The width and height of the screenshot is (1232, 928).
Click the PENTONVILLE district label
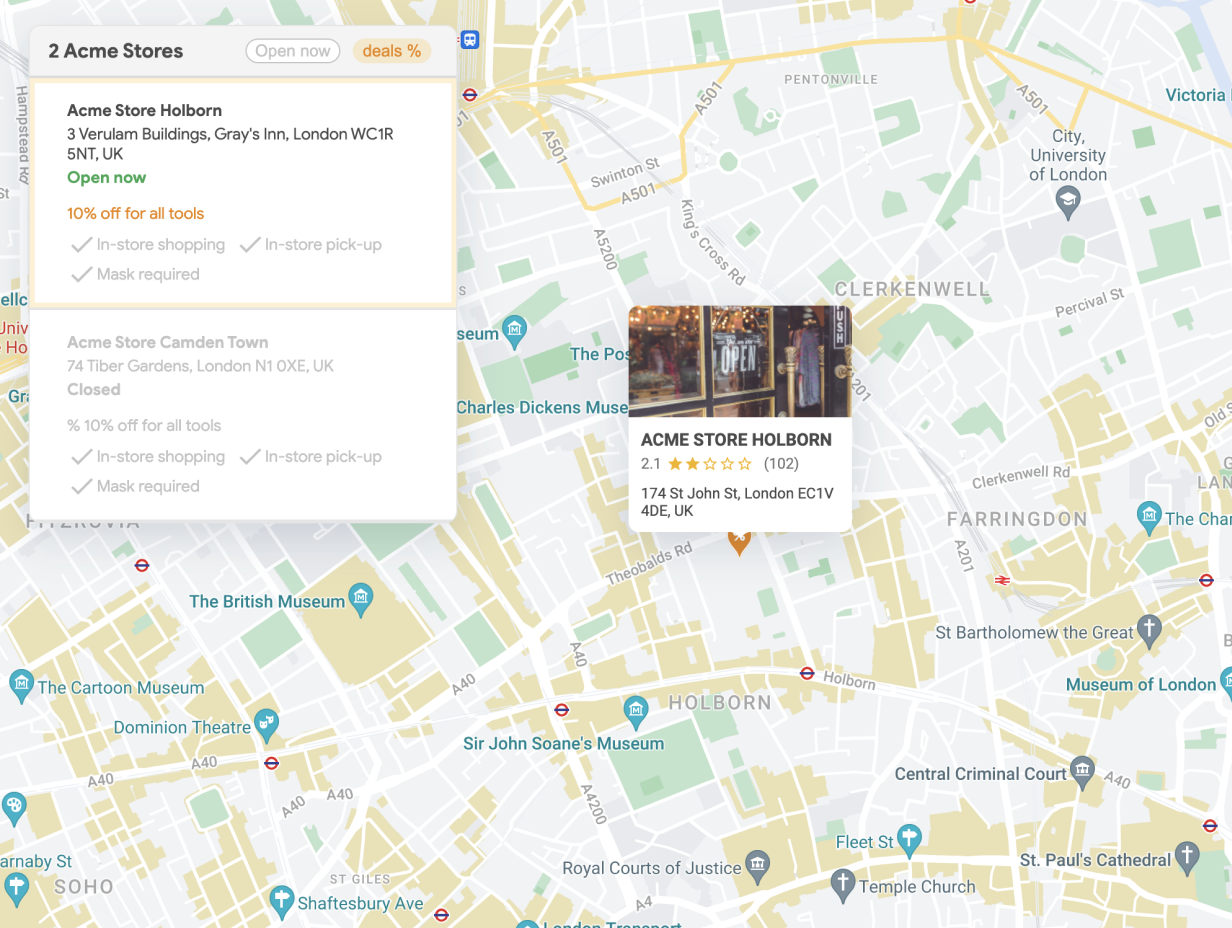click(x=831, y=79)
